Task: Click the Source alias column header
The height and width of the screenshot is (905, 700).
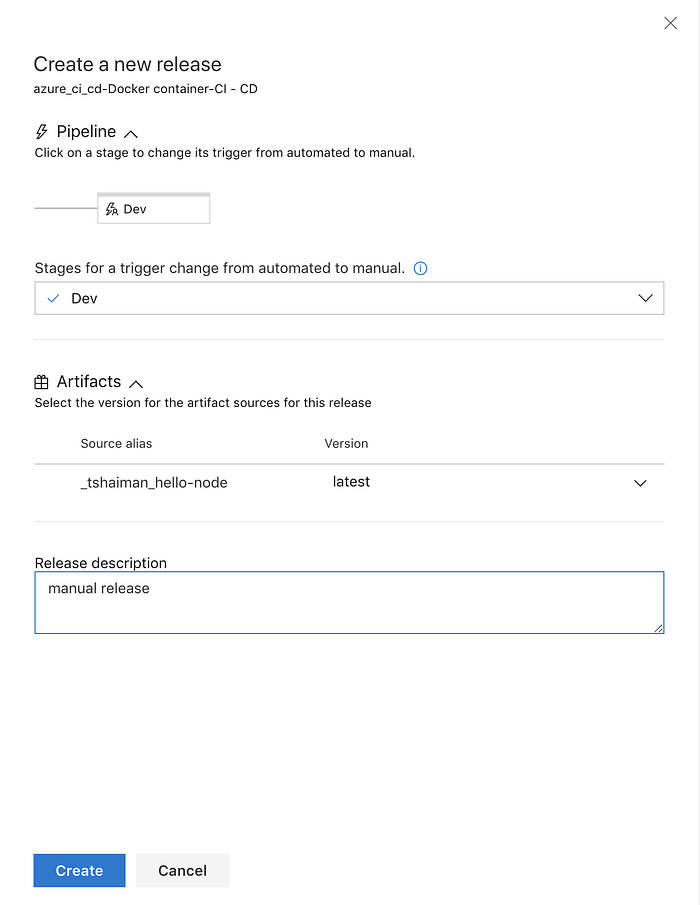Action: pos(116,443)
